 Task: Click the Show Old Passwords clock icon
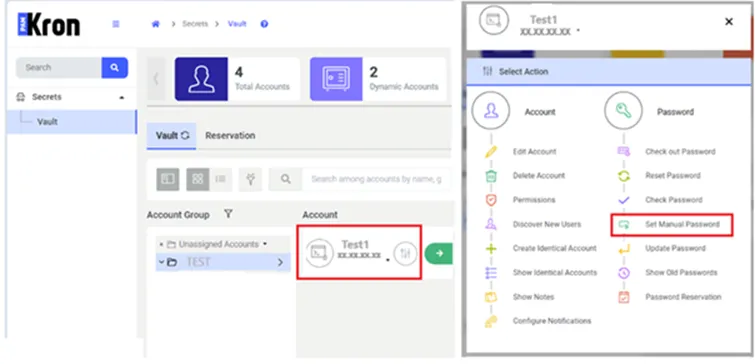(624, 273)
